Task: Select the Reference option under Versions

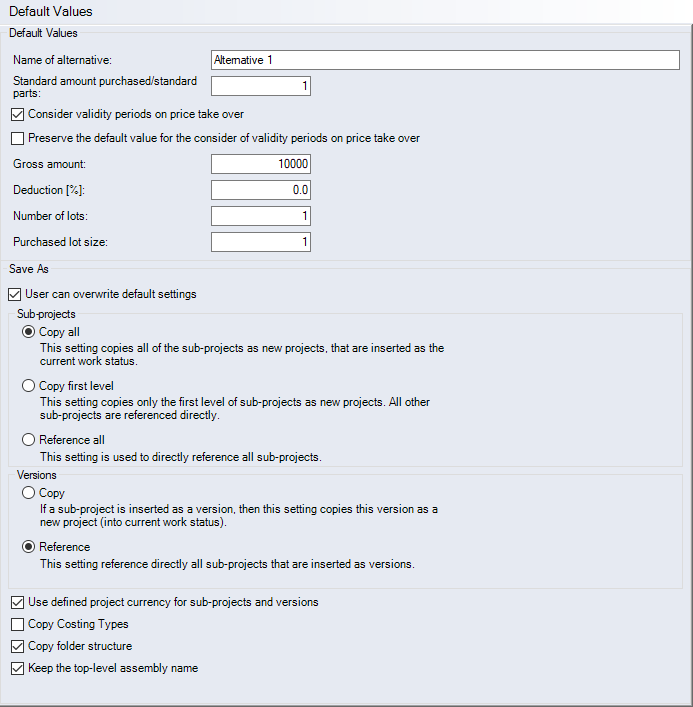Action: click(28, 547)
